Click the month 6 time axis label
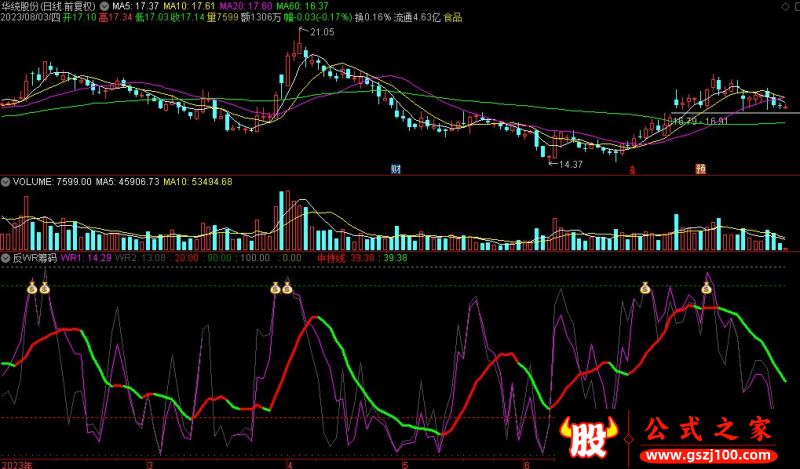This screenshot has width=800, height=469. 526,465
